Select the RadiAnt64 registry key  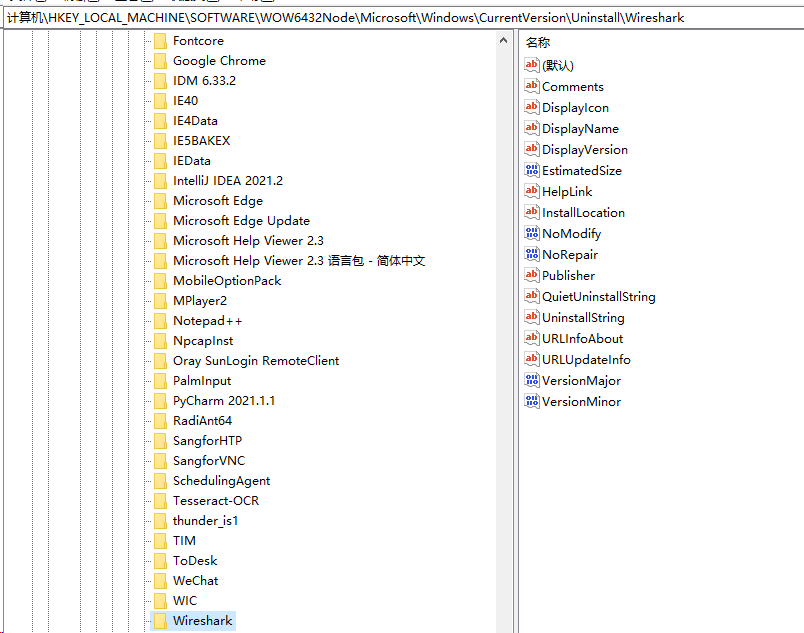[x=202, y=421]
